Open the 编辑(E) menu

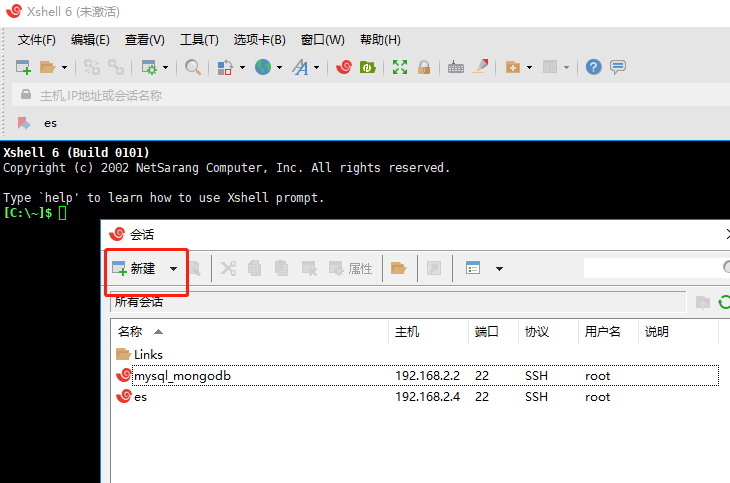point(90,40)
